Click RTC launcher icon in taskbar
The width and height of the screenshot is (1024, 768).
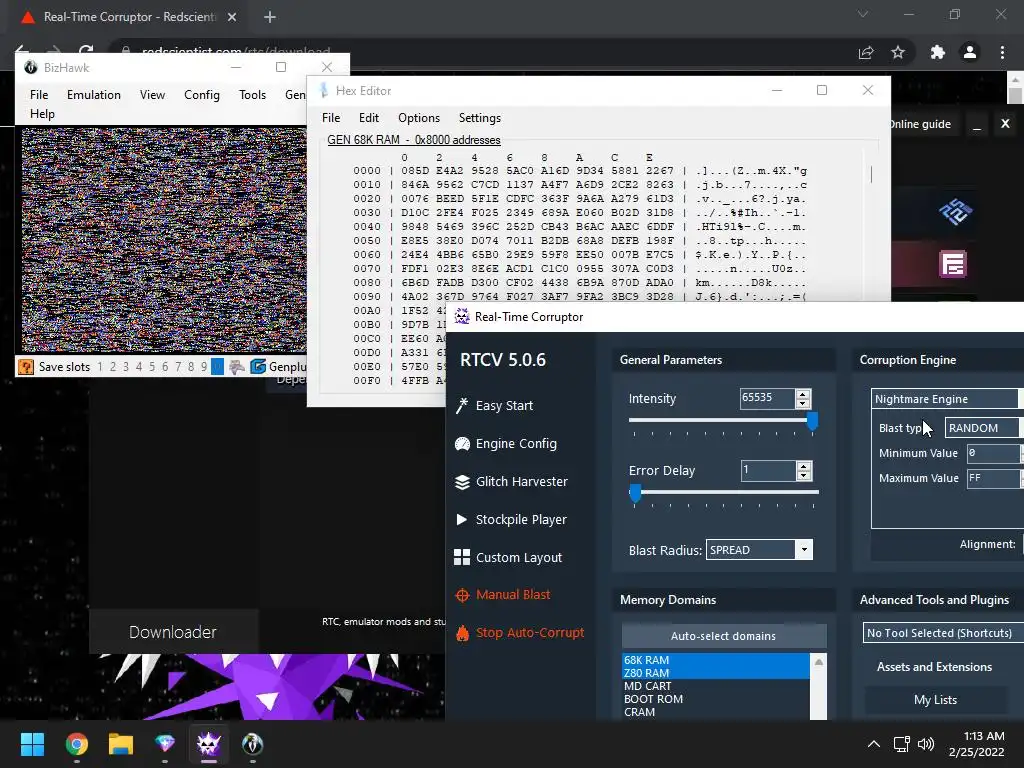point(209,744)
